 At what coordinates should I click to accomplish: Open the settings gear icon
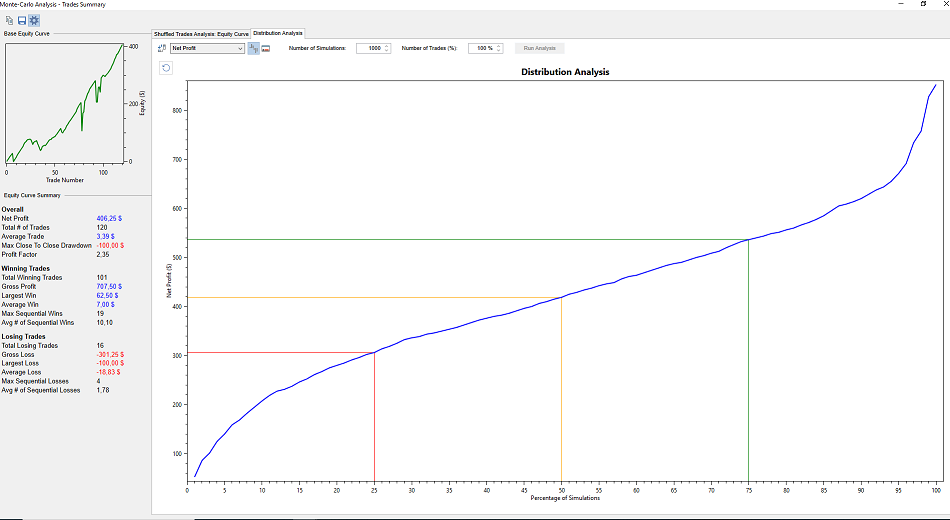pyautogui.click(x=34, y=20)
